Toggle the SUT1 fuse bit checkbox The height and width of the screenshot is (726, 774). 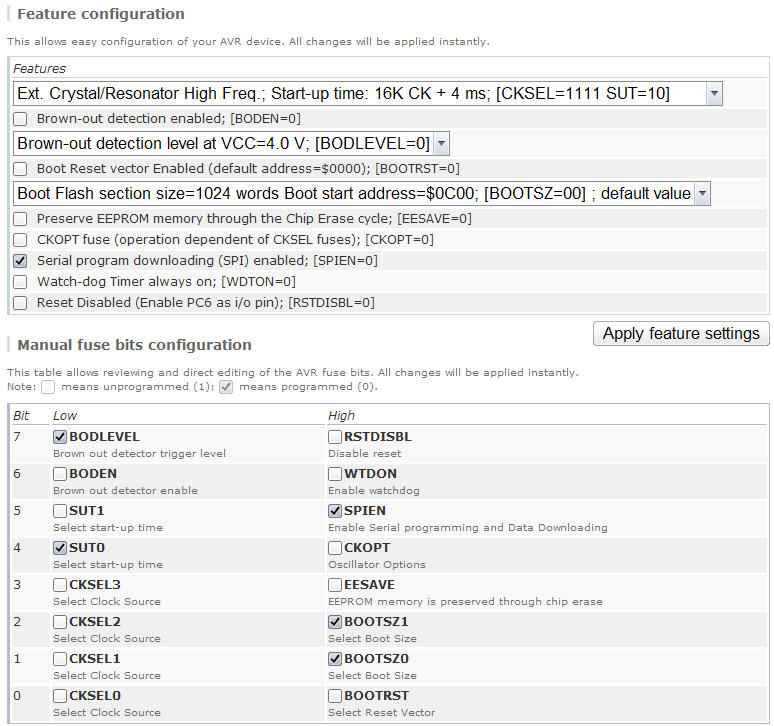60,511
